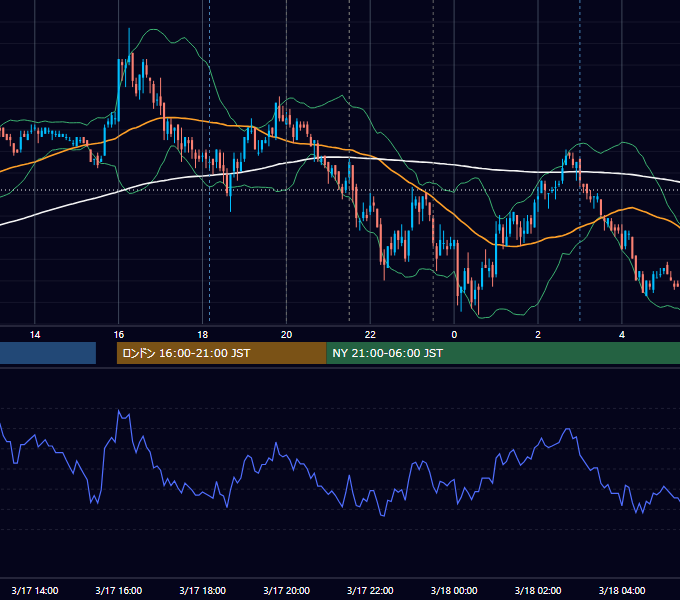Click the price chart hour label 0
680x600 pixels.
[x=454, y=335]
